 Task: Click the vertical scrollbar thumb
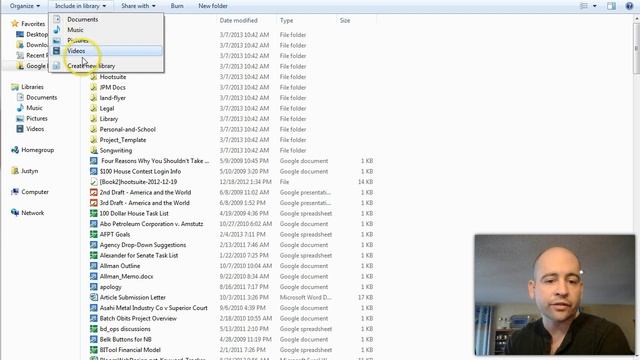pyautogui.click(x=636, y=48)
